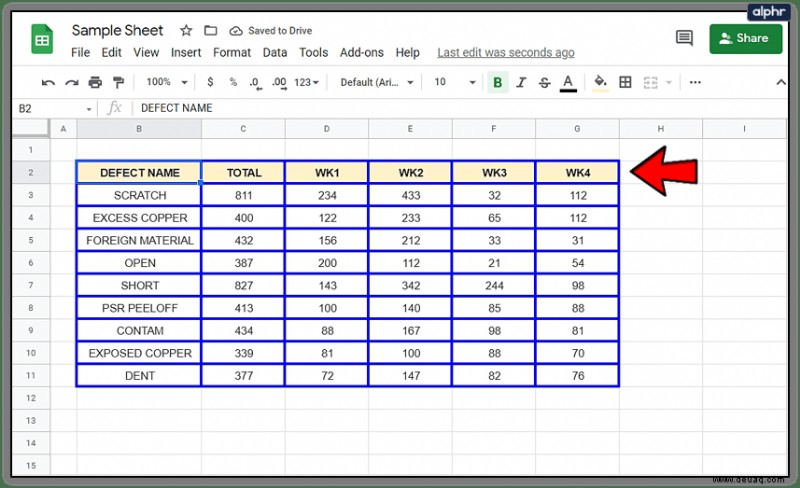Open the Format menu
The width and height of the screenshot is (800, 488).
[232, 53]
